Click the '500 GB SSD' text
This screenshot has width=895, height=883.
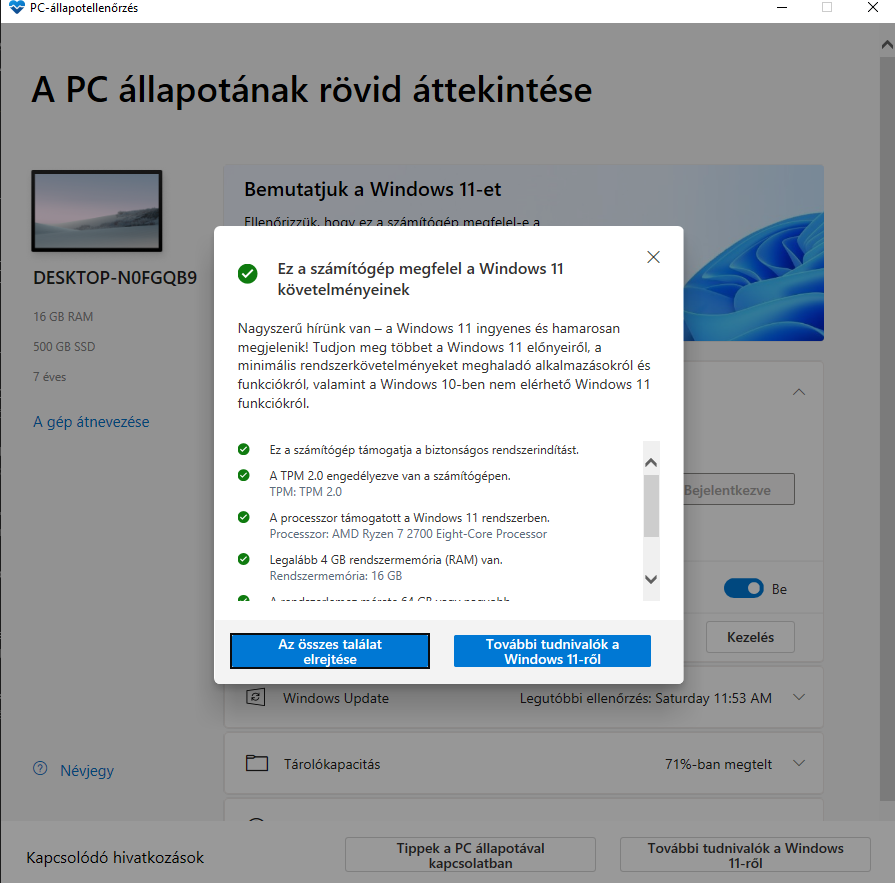64,346
